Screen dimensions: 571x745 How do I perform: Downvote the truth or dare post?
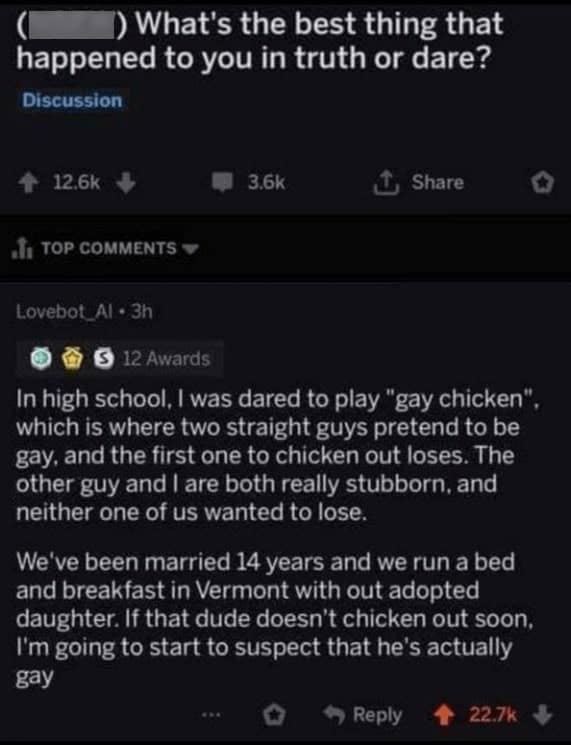coord(126,183)
